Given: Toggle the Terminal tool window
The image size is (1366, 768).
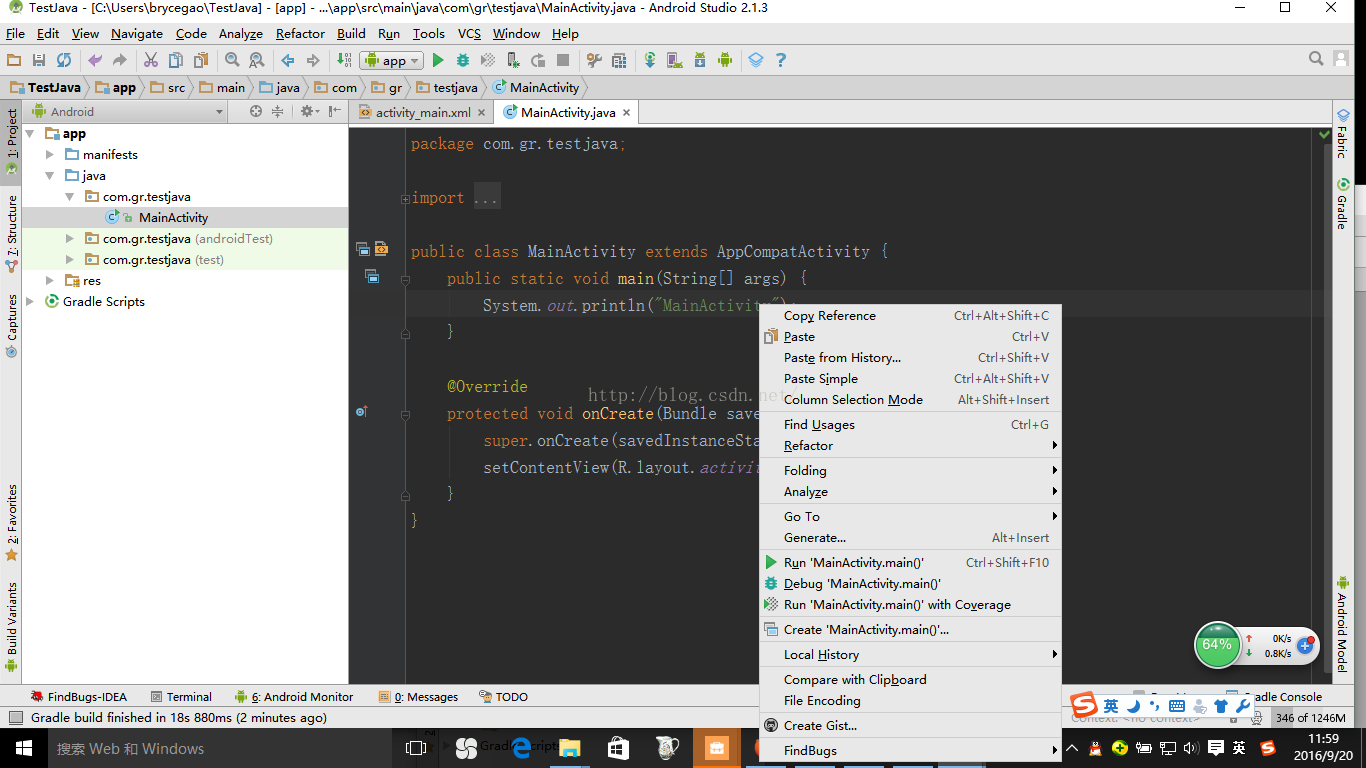Looking at the screenshot, I should click(x=181, y=697).
